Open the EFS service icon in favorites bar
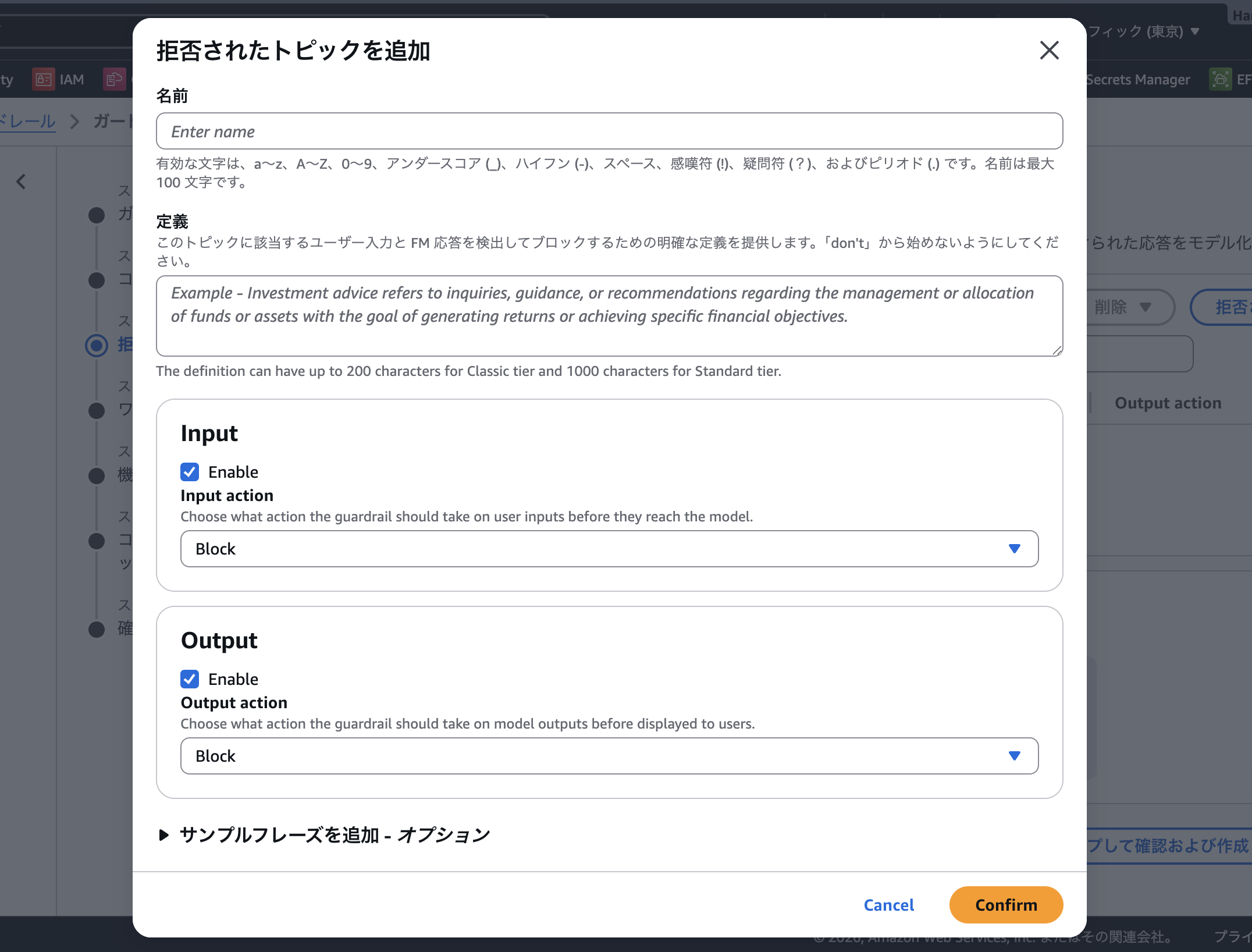This screenshot has width=1252, height=952. coord(1222,79)
